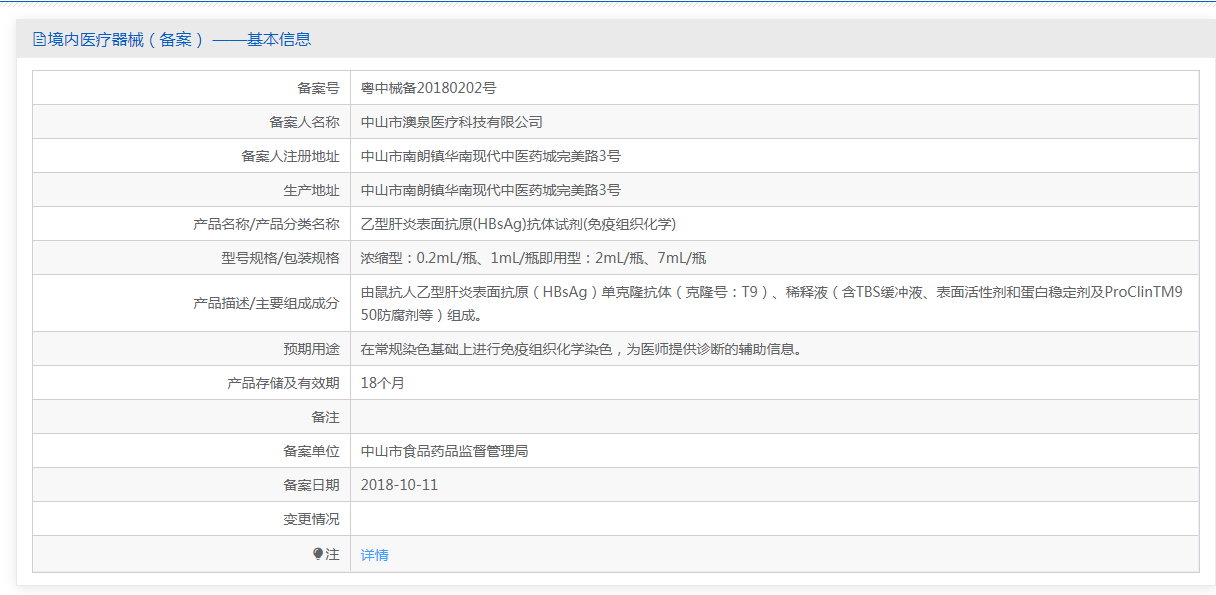Click the 变更情况 label
This screenshot has height=595, width=1216.
pos(311,519)
